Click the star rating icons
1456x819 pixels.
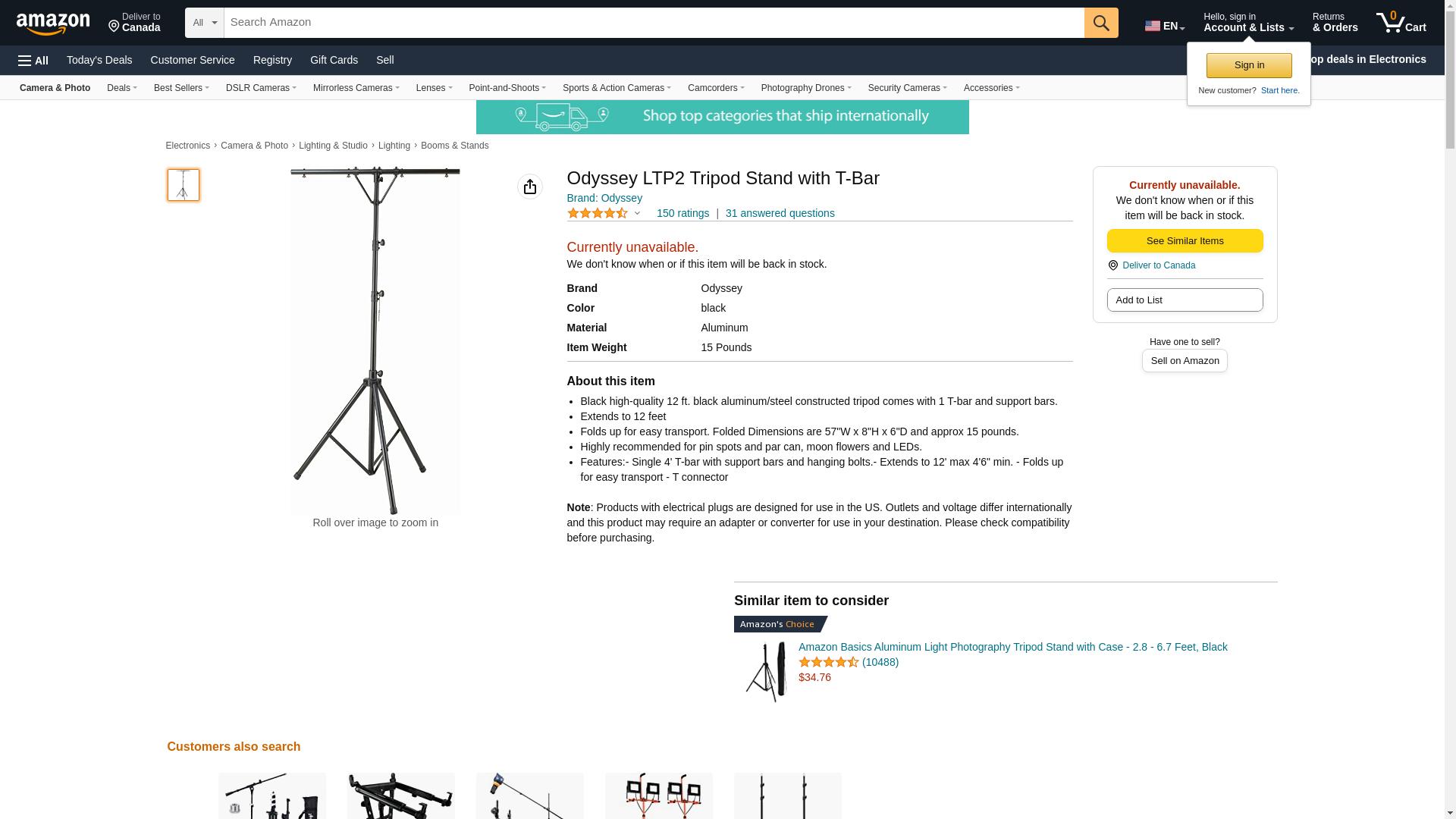coord(598,214)
